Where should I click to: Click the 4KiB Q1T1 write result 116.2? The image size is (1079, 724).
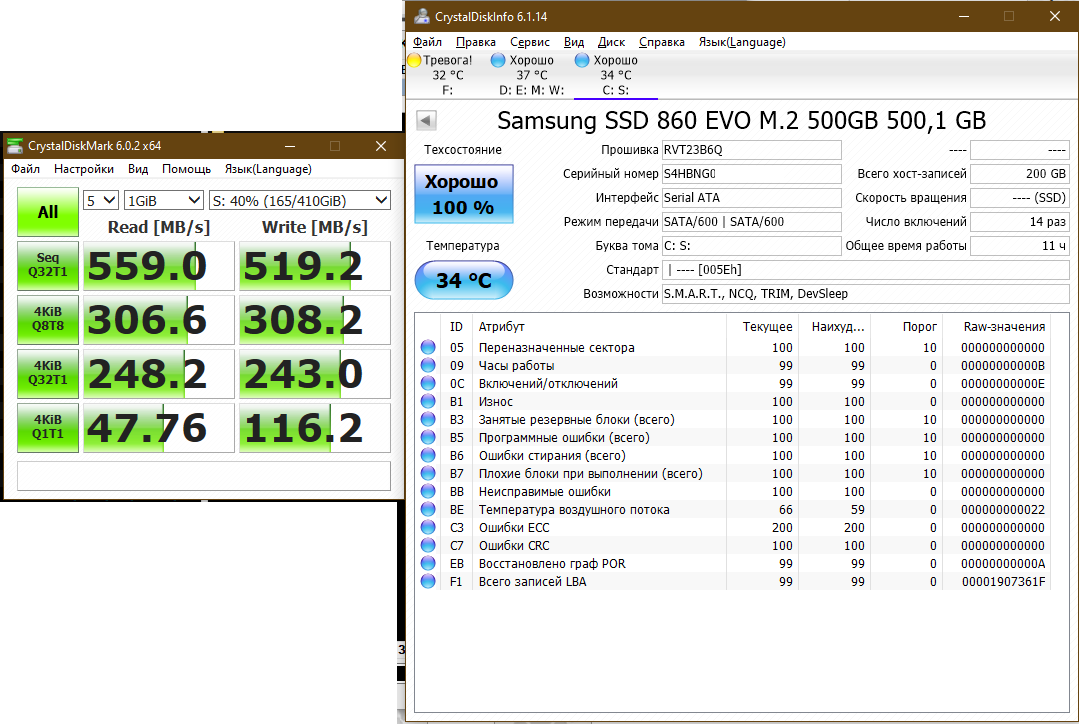coord(314,427)
